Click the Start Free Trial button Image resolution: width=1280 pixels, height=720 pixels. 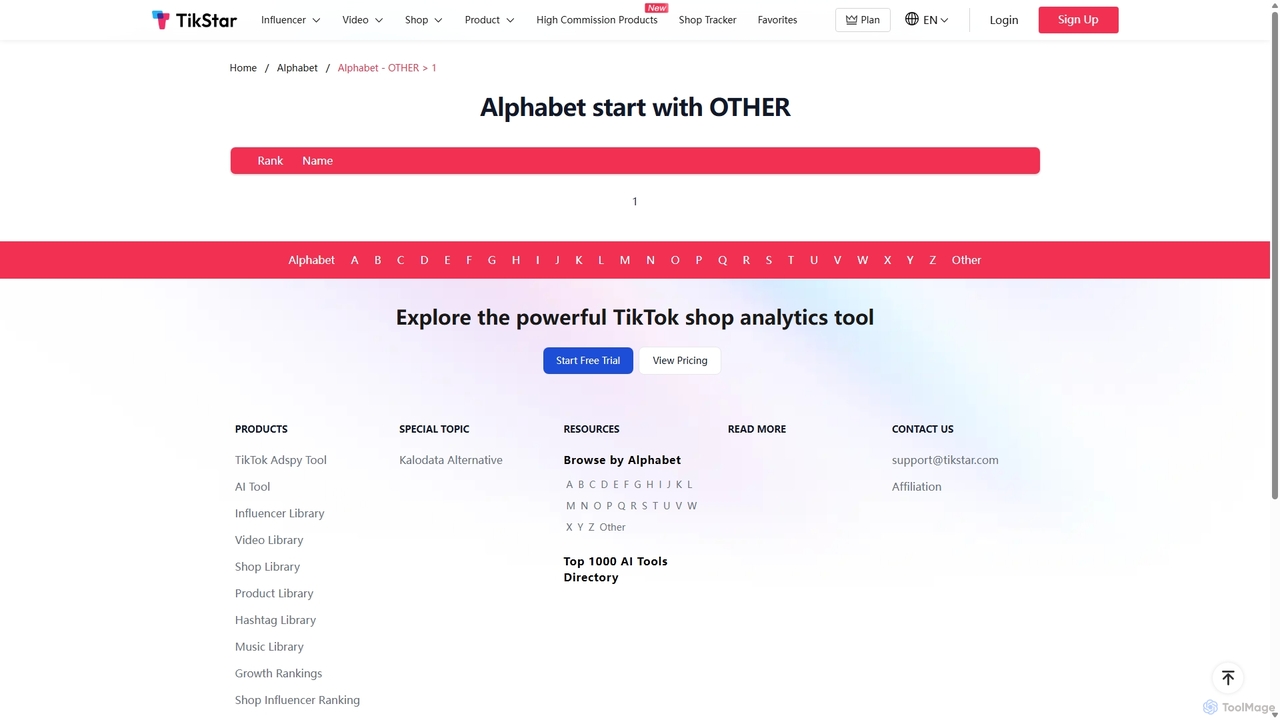[x=588, y=360]
